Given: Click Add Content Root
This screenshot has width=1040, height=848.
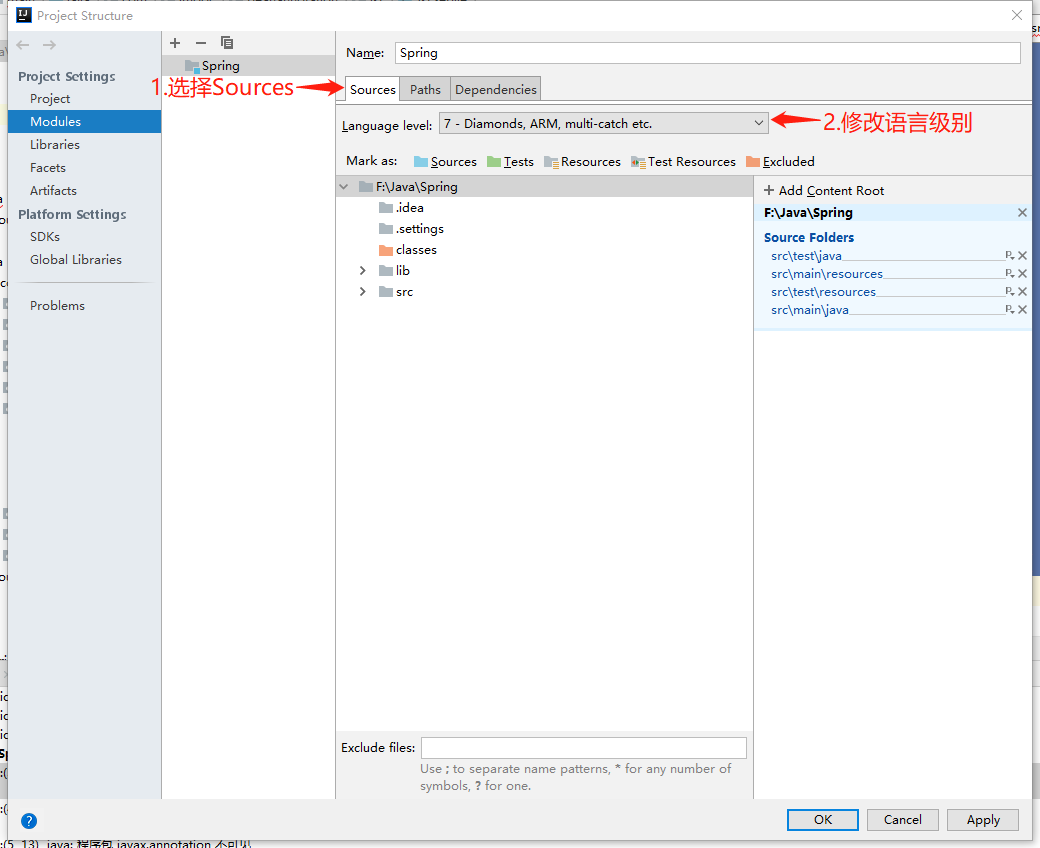Looking at the screenshot, I should (x=824, y=191).
